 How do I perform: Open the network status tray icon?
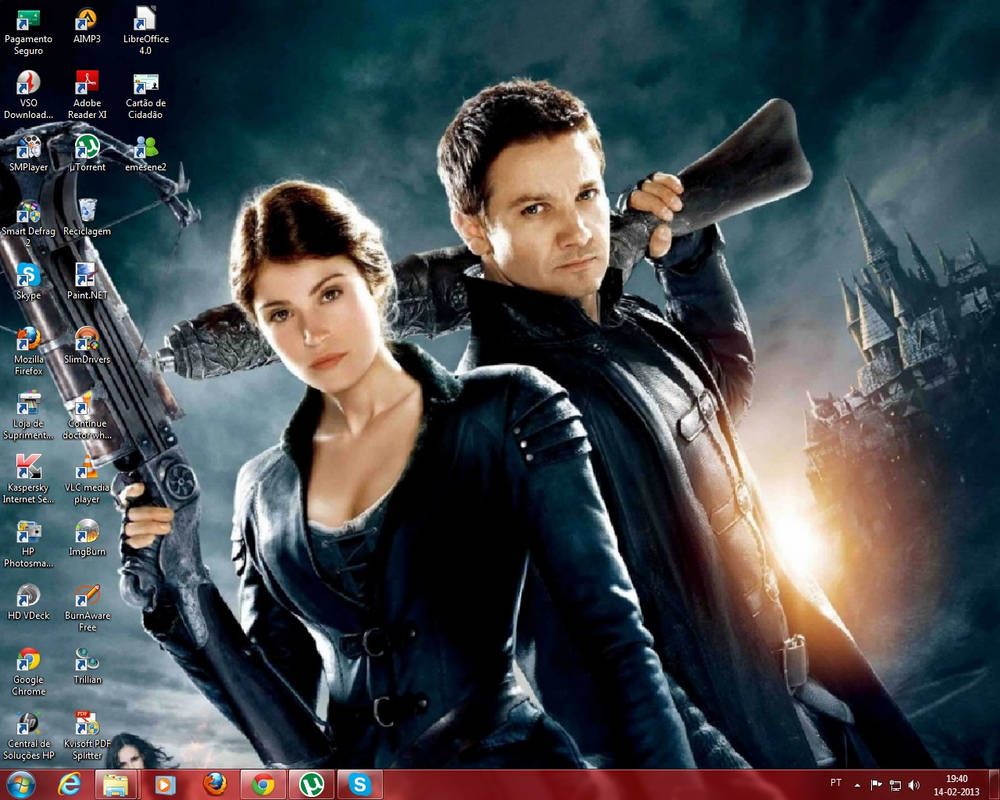click(x=895, y=785)
